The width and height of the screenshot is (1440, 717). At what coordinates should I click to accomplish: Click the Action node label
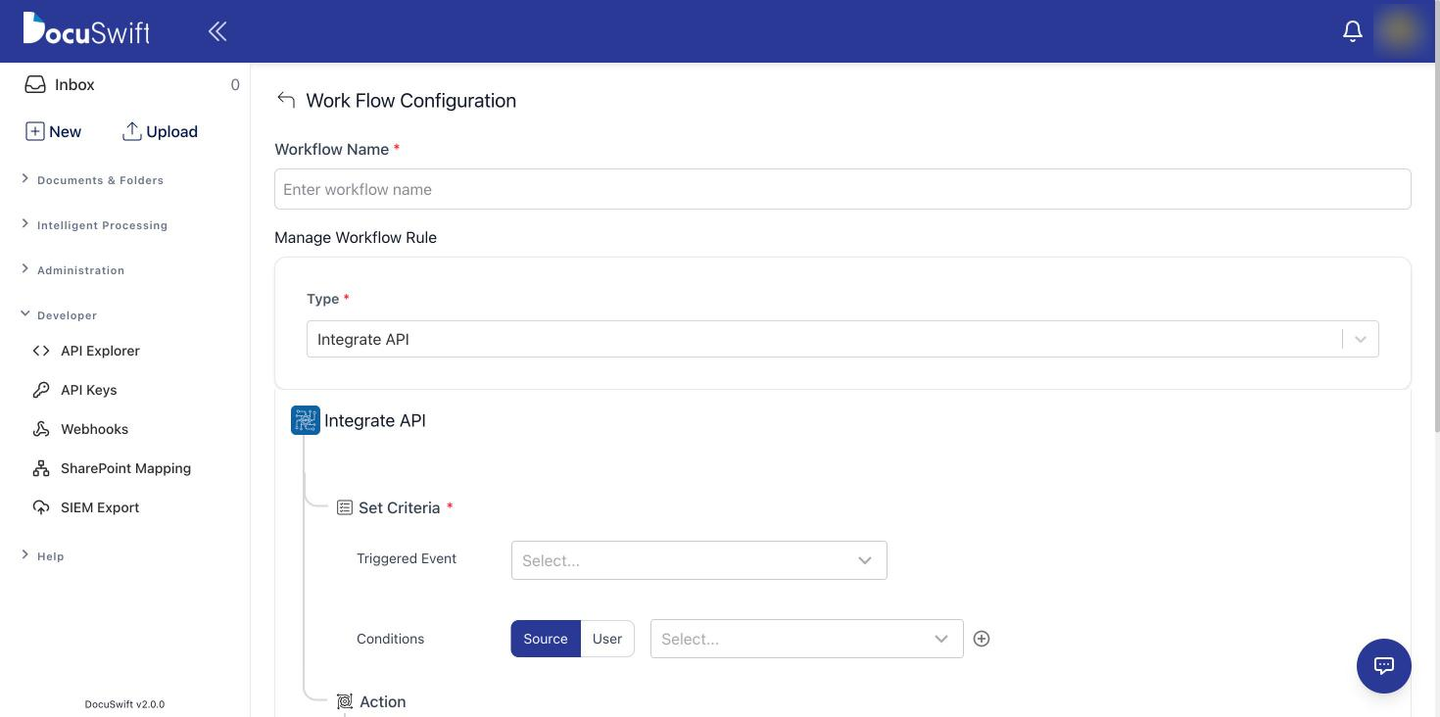[383, 702]
